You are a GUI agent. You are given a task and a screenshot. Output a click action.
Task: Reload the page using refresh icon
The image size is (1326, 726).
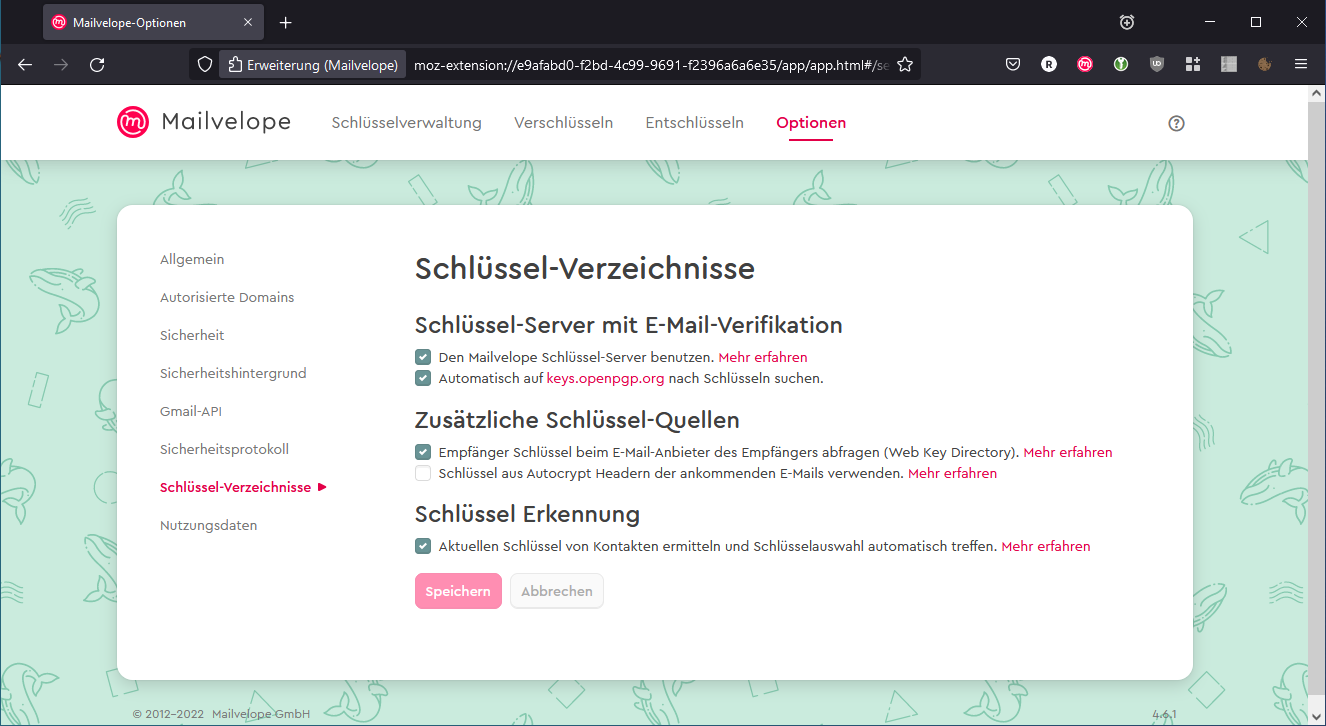[97, 64]
